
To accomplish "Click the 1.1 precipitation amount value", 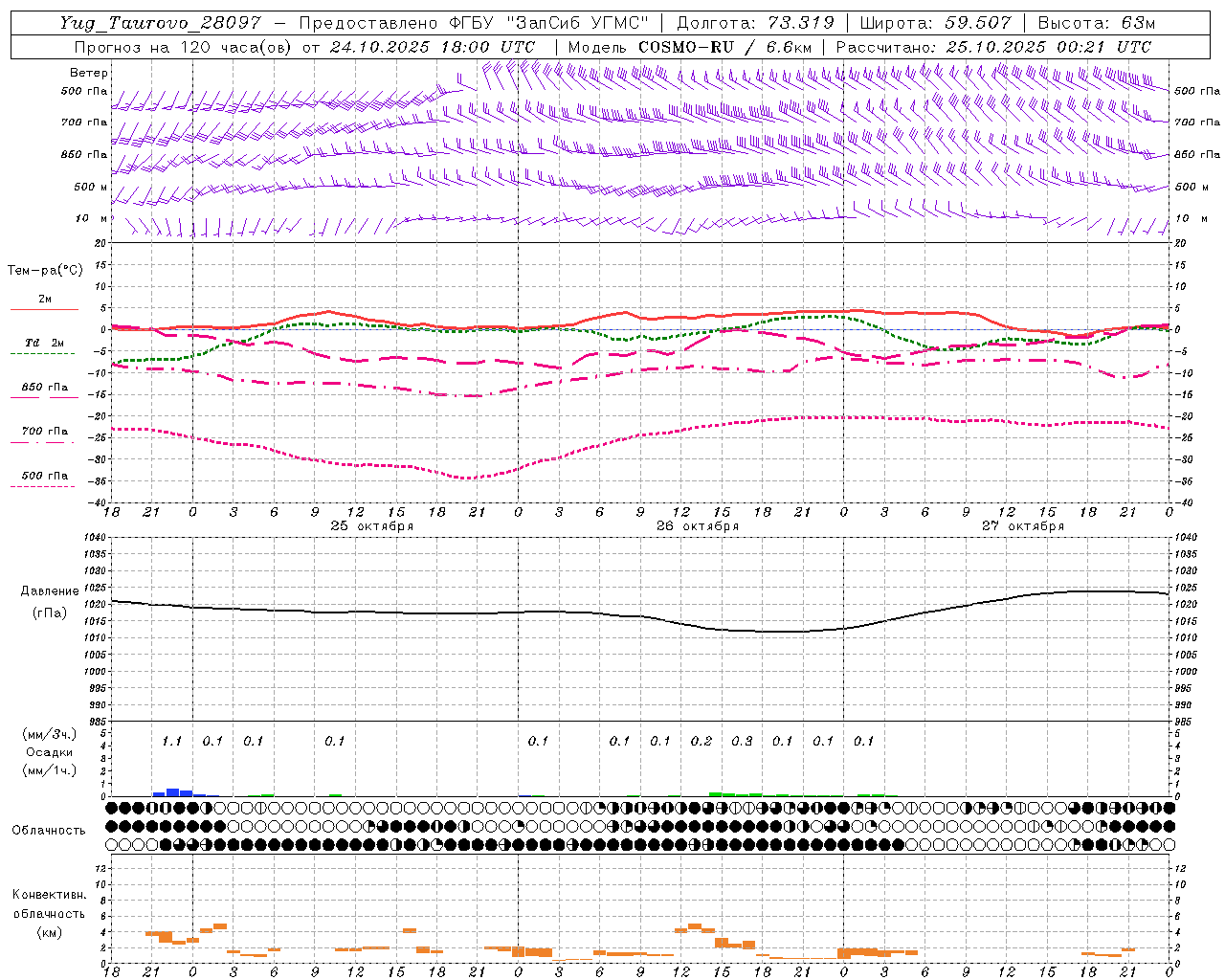I will (171, 741).
